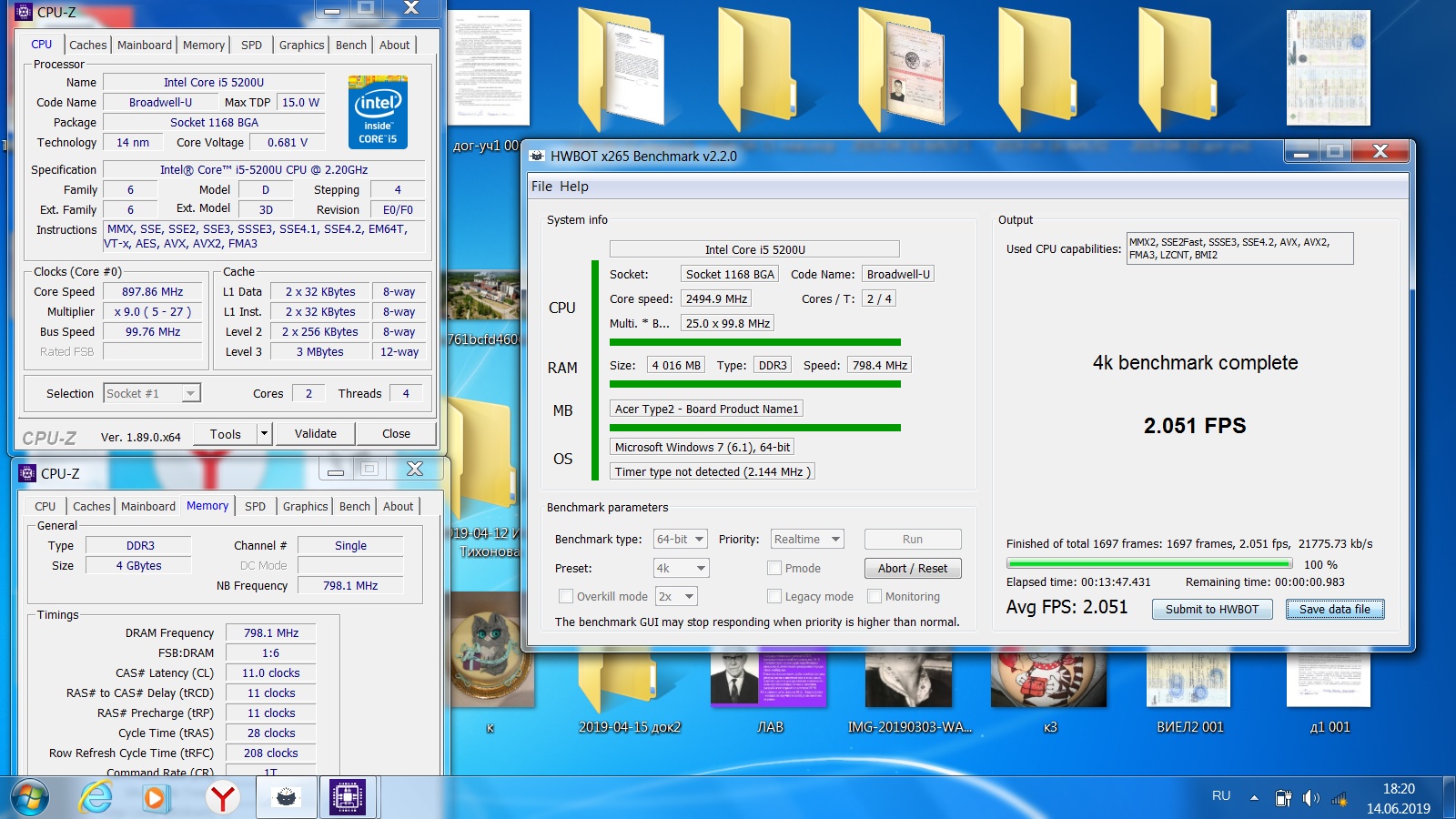Click the CPU-Z icon in the top window's title bar
This screenshot has height=819, width=1456.
tap(25, 12)
